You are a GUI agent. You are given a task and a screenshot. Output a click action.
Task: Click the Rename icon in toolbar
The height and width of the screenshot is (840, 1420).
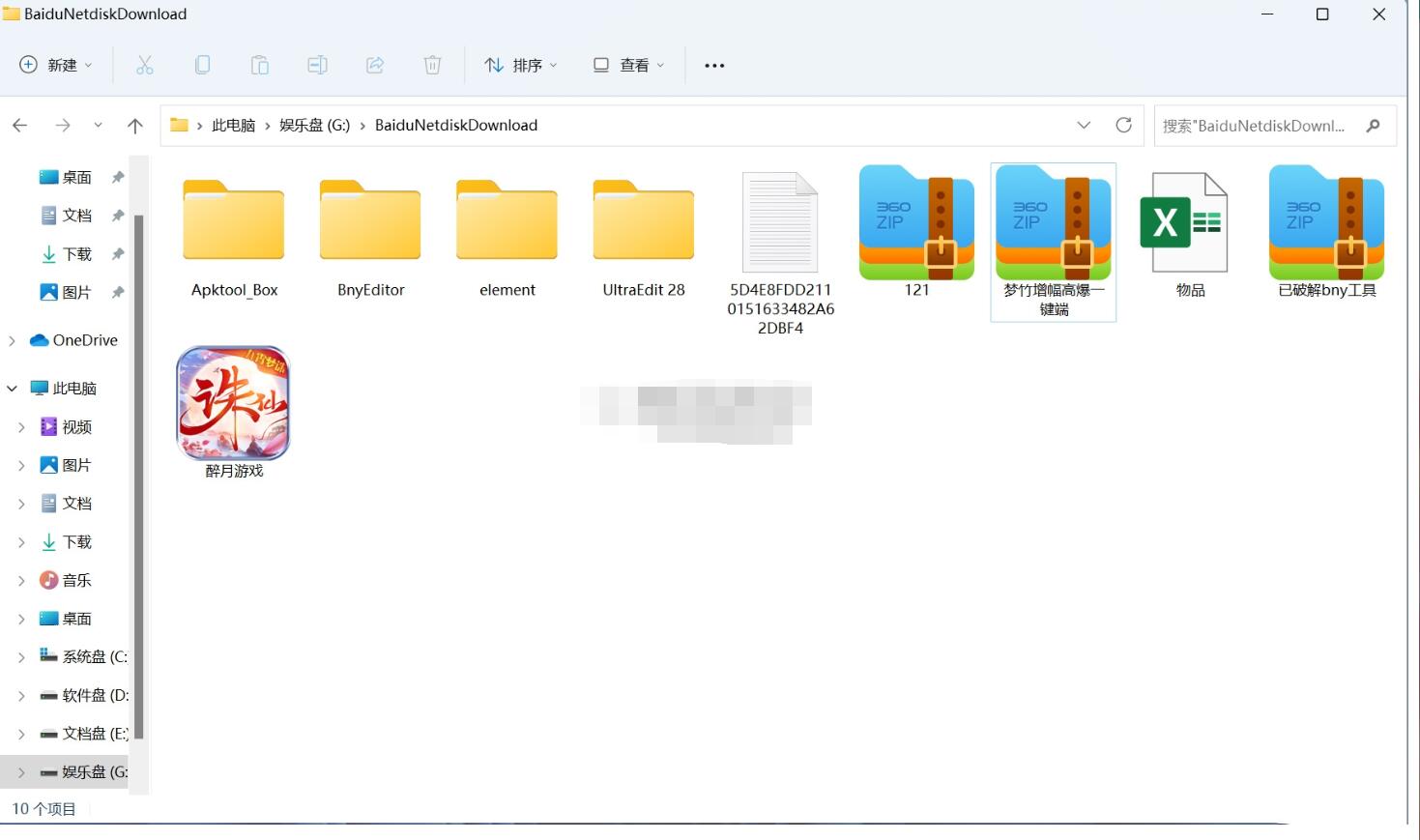[317, 65]
